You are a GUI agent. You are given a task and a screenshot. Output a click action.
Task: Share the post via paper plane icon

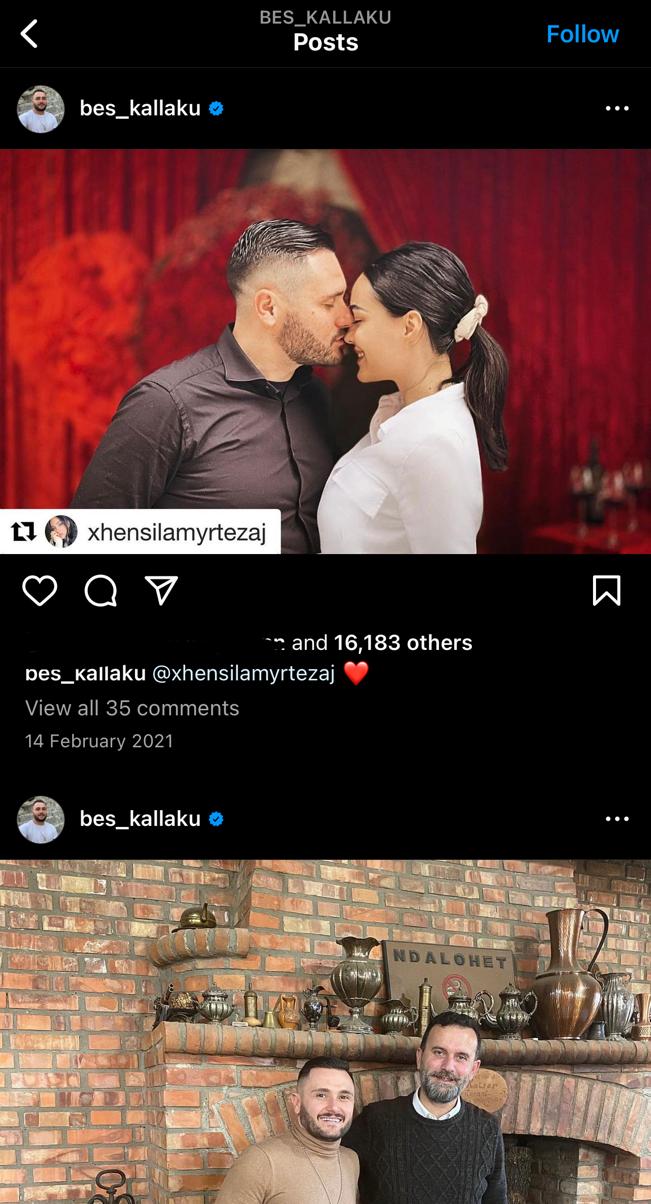pos(161,590)
